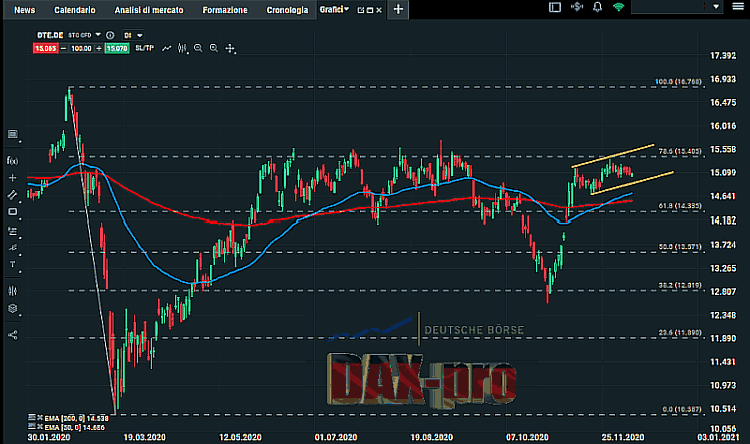Open the Fibonacci tools icon

point(13,231)
